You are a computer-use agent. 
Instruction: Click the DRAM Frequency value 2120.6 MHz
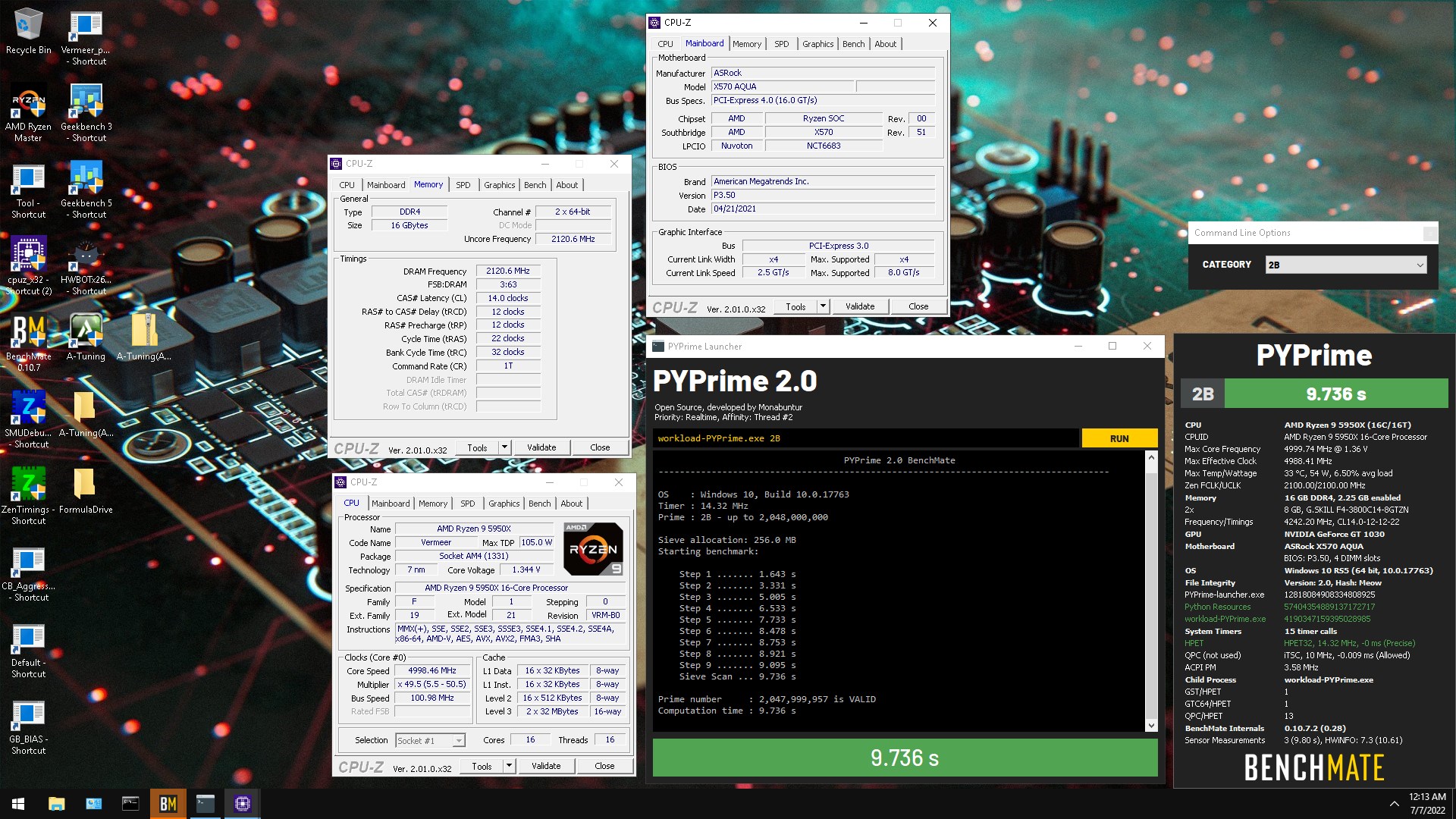(508, 271)
